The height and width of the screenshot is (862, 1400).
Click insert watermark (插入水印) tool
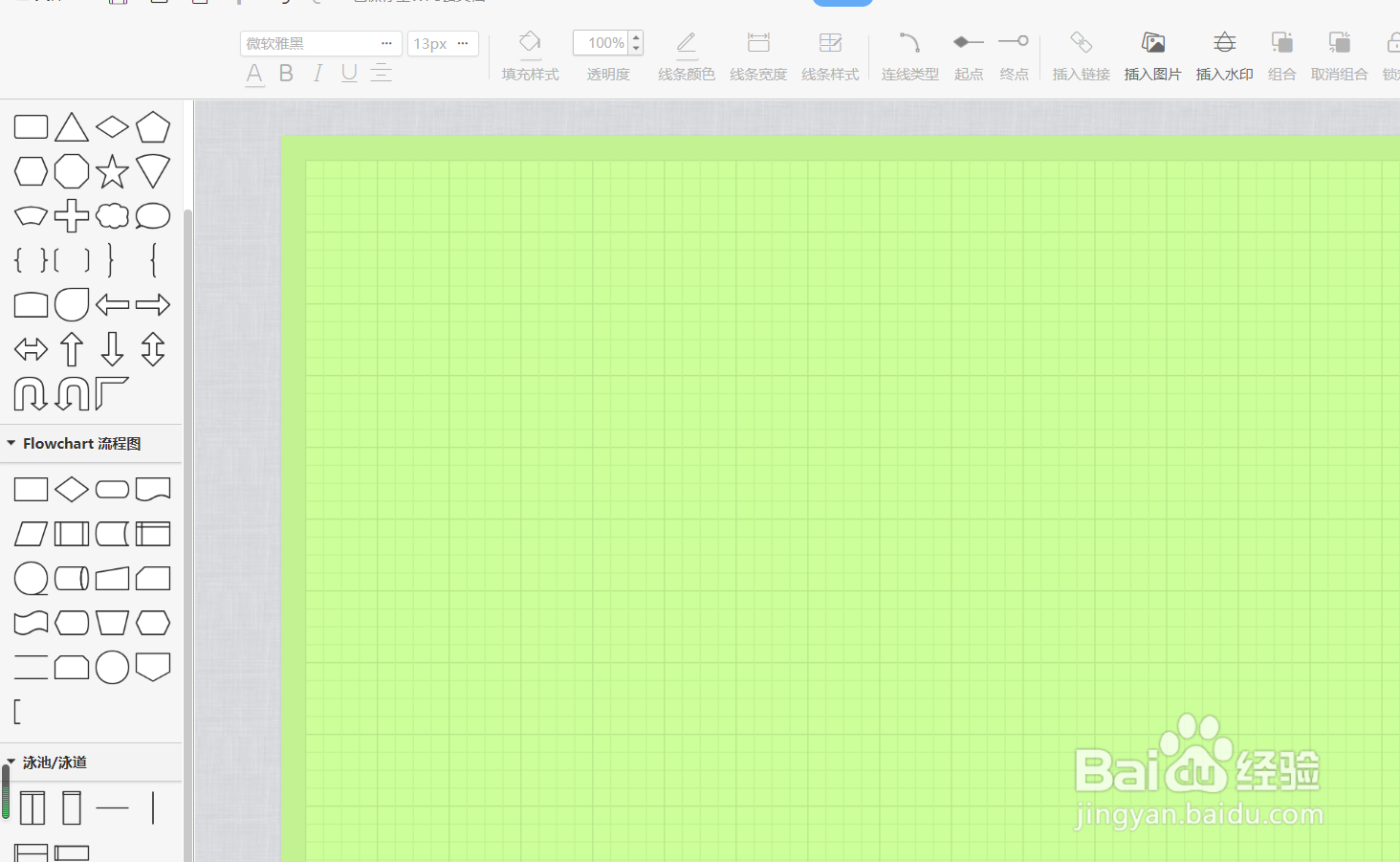[x=1224, y=55]
